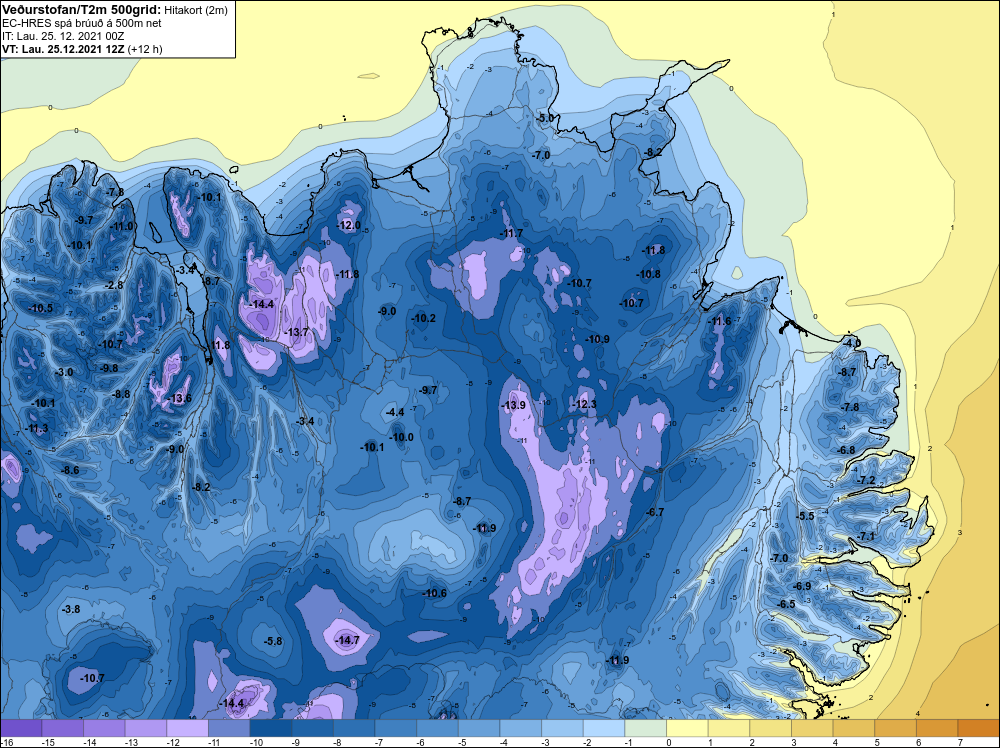
Task: Click the temperature value -10.8
Action: coord(649,274)
